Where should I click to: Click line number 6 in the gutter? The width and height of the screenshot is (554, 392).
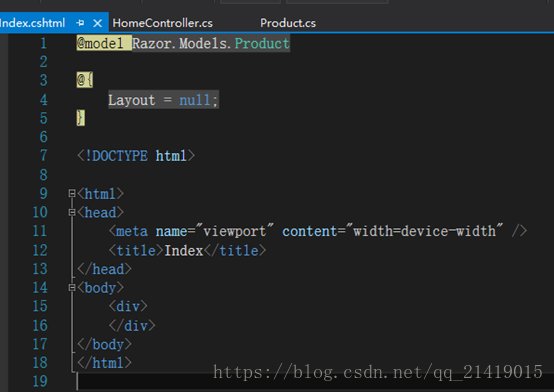point(43,137)
